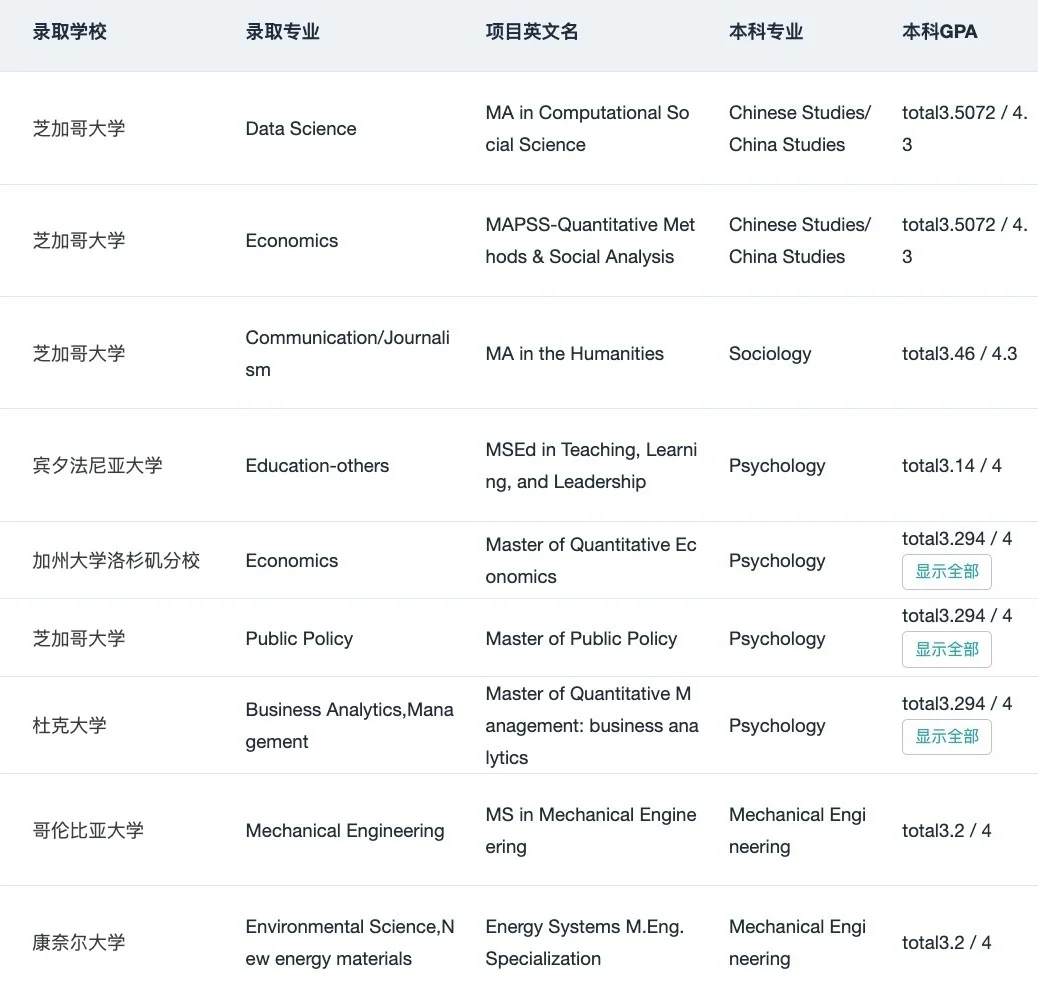
Task: Select 康奈尔大学 school cell
Action: pos(79,942)
